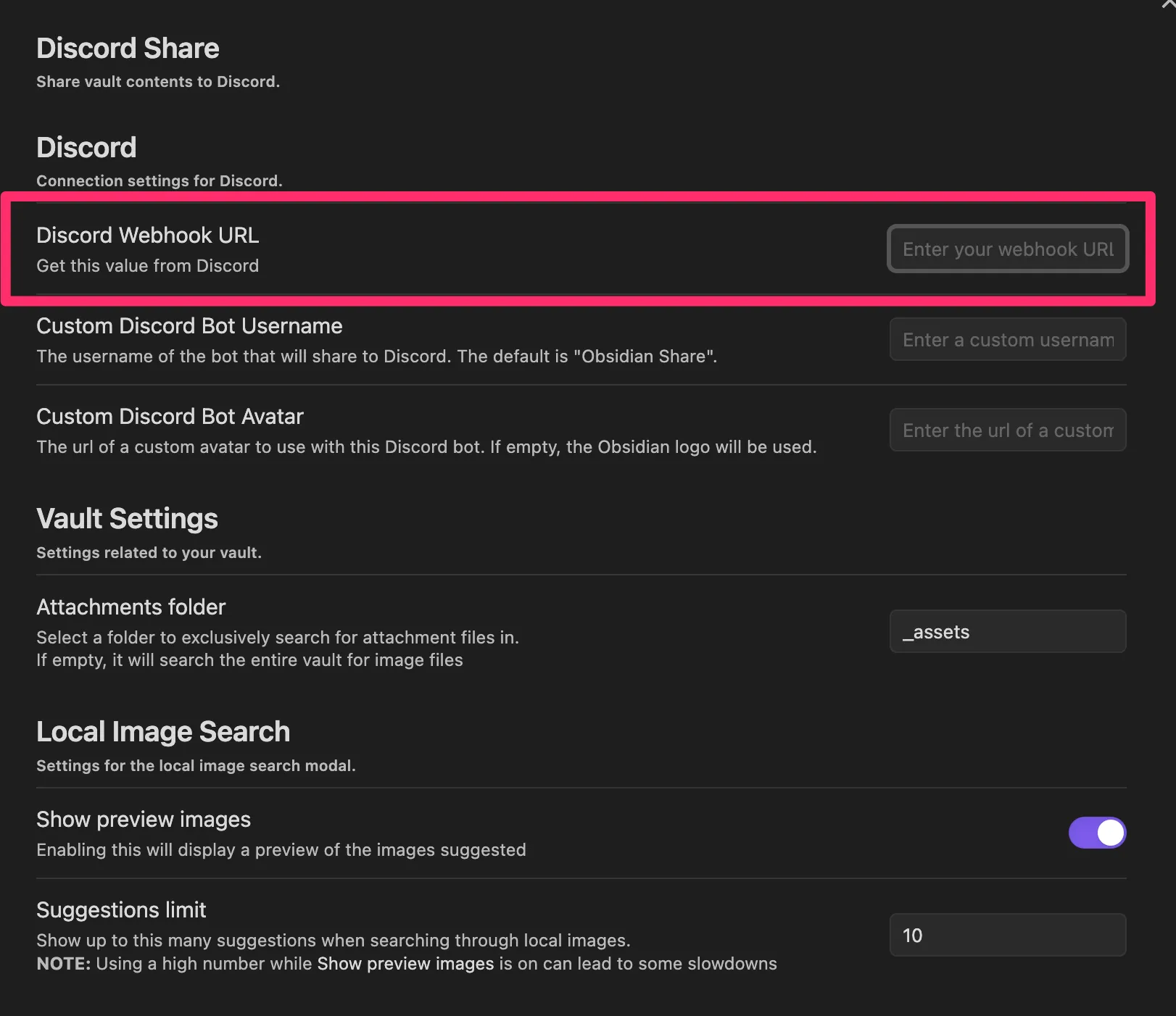Enter a custom username for the Discord bot

[x=1007, y=339]
